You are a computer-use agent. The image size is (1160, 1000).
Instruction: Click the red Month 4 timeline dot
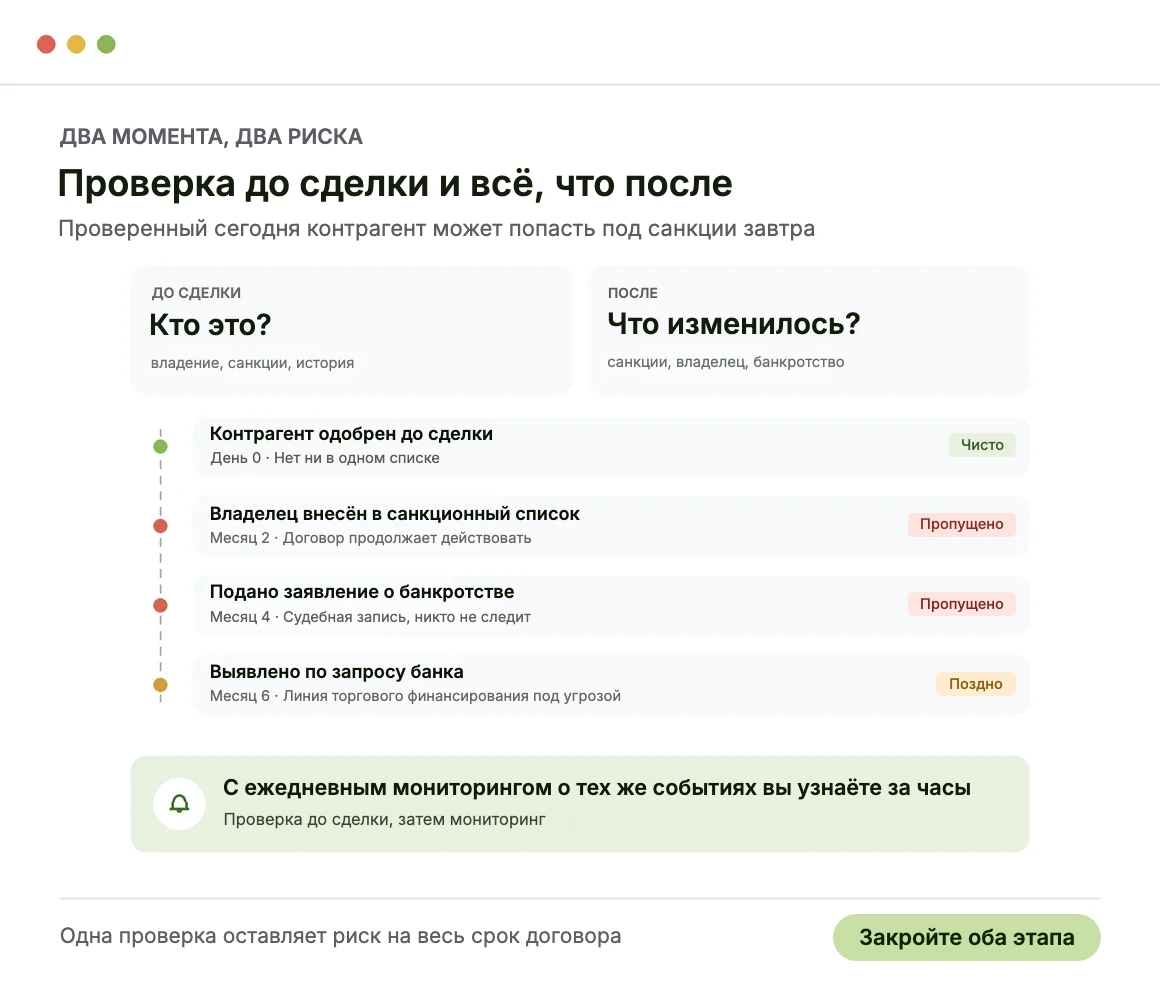click(x=161, y=606)
